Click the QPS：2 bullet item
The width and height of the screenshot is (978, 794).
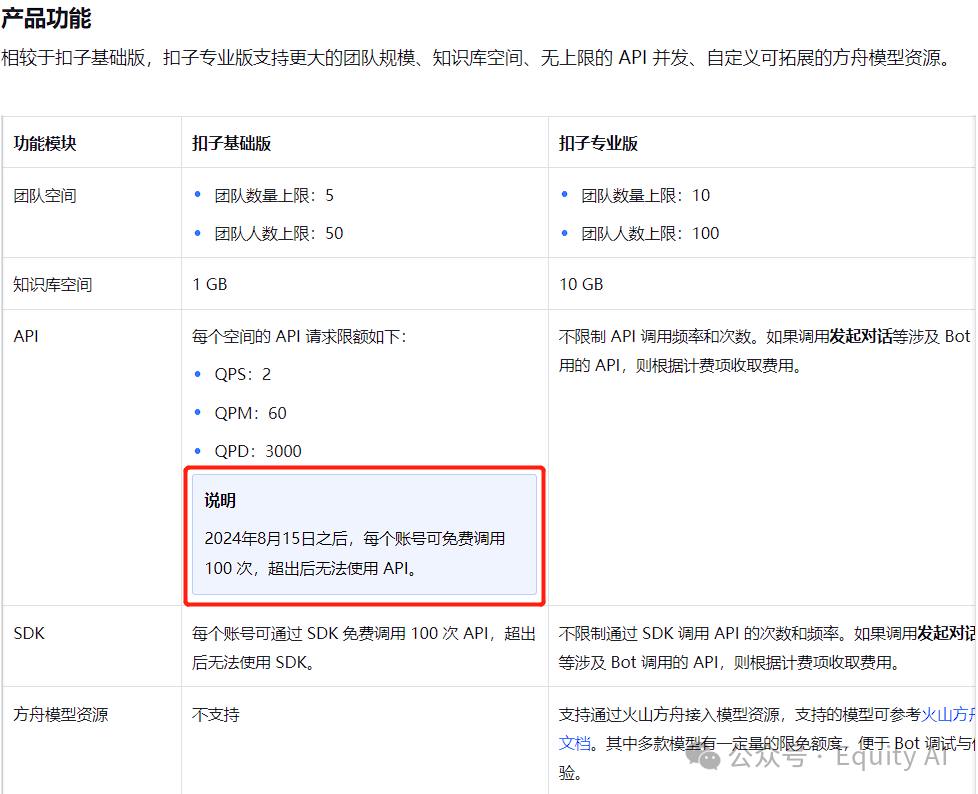coord(243,374)
